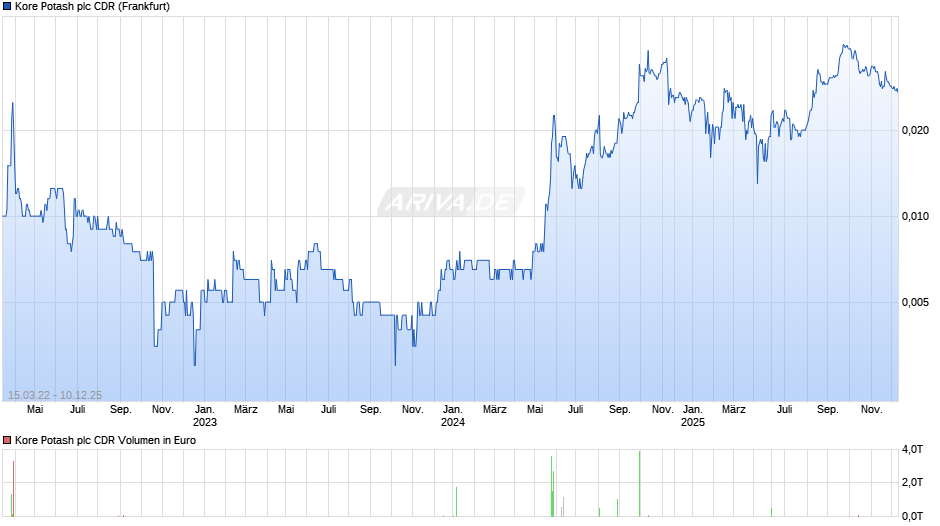The image size is (940, 526).
Task: Click the blue legend square beside Kore Potash title
Action: 7,7
